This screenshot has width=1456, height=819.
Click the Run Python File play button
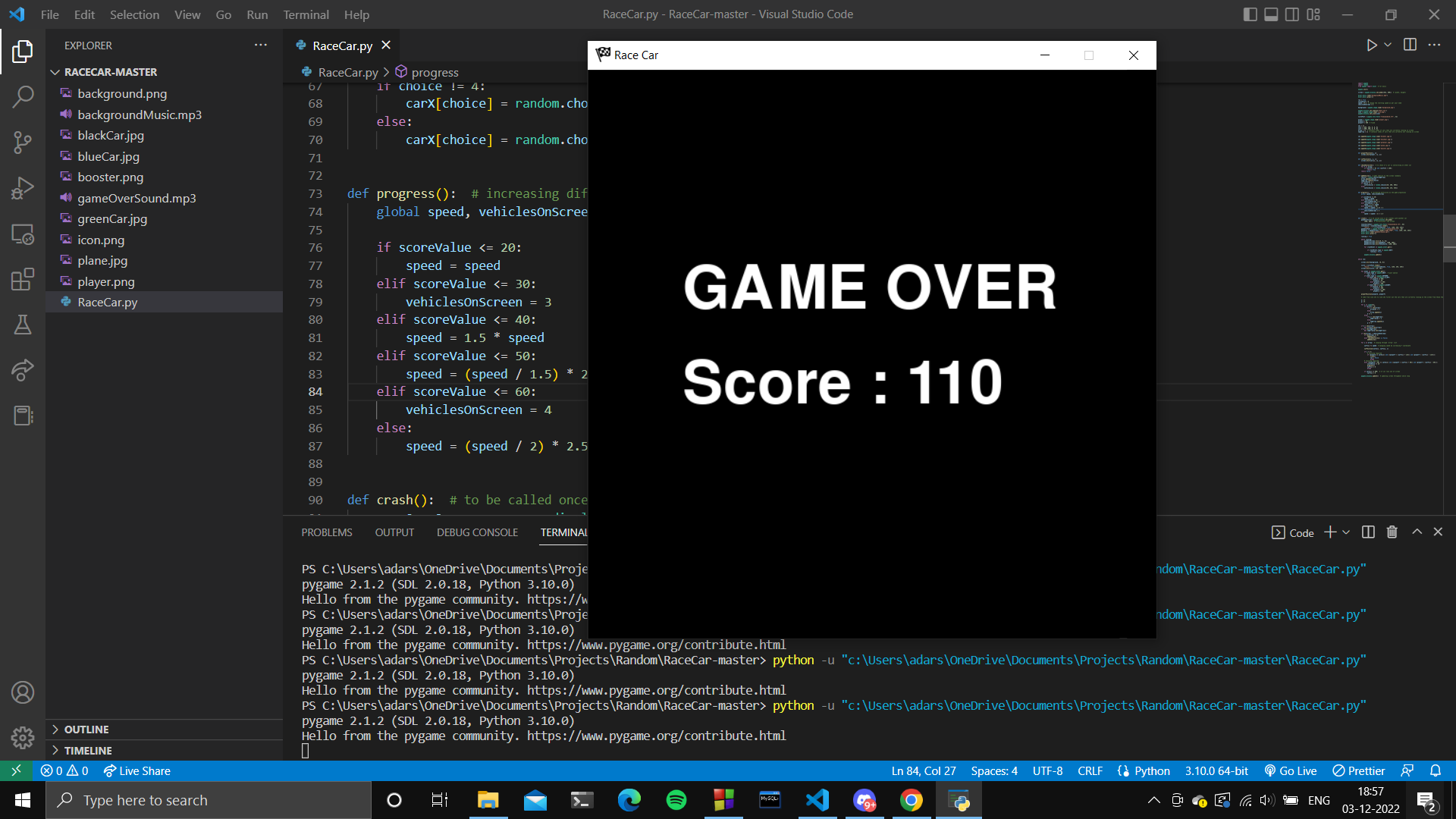(x=1371, y=45)
